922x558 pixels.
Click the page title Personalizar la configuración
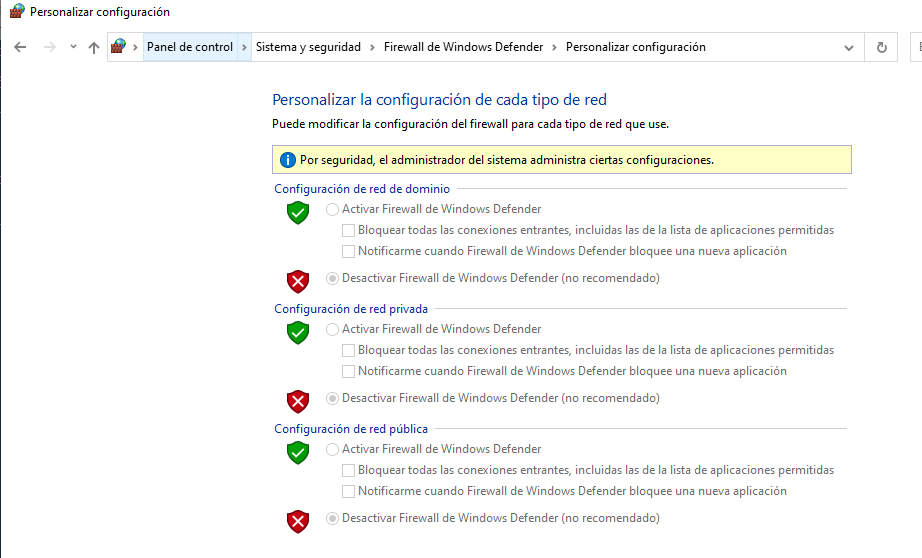pos(439,100)
